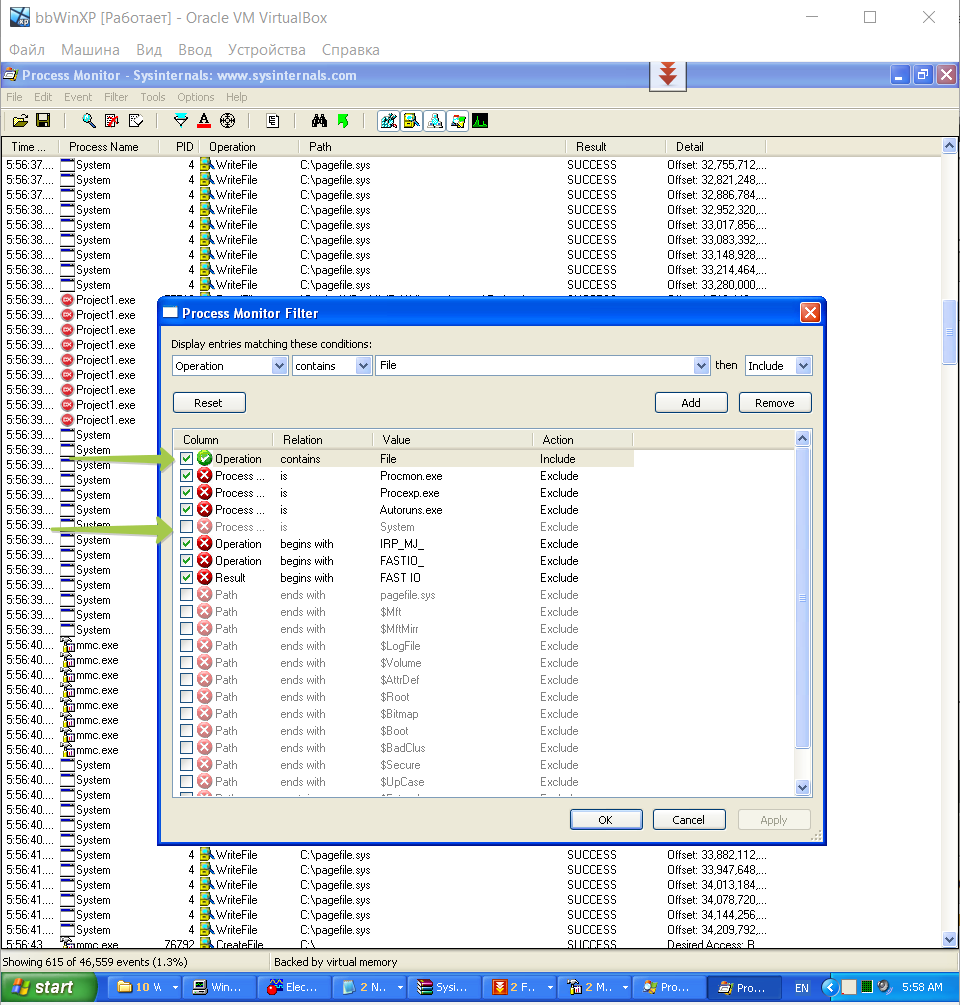Click the Reset button
This screenshot has width=960, height=1005.
coord(209,403)
